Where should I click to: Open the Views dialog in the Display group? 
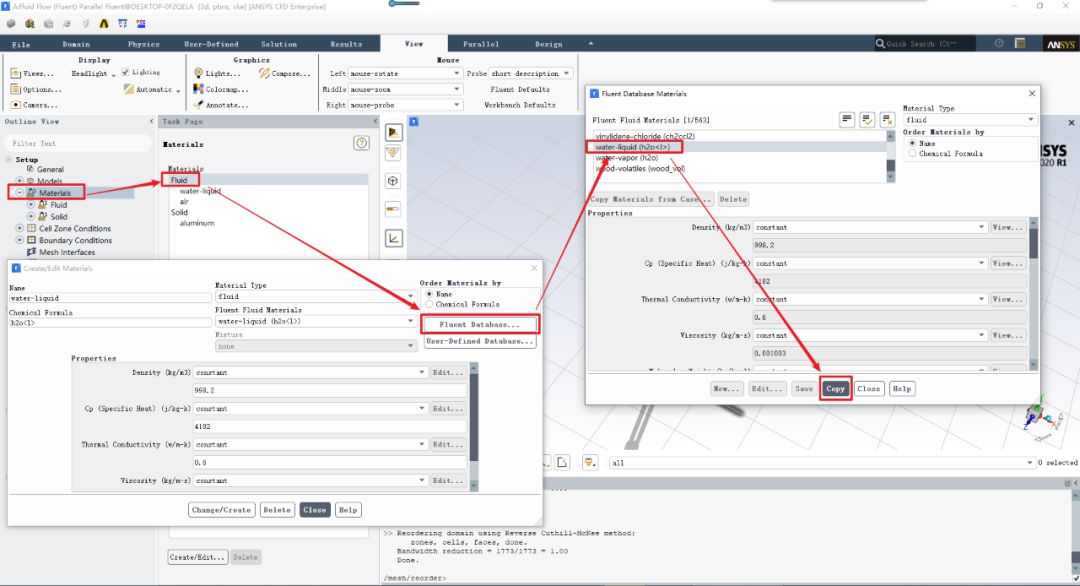(x=32, y=73)
